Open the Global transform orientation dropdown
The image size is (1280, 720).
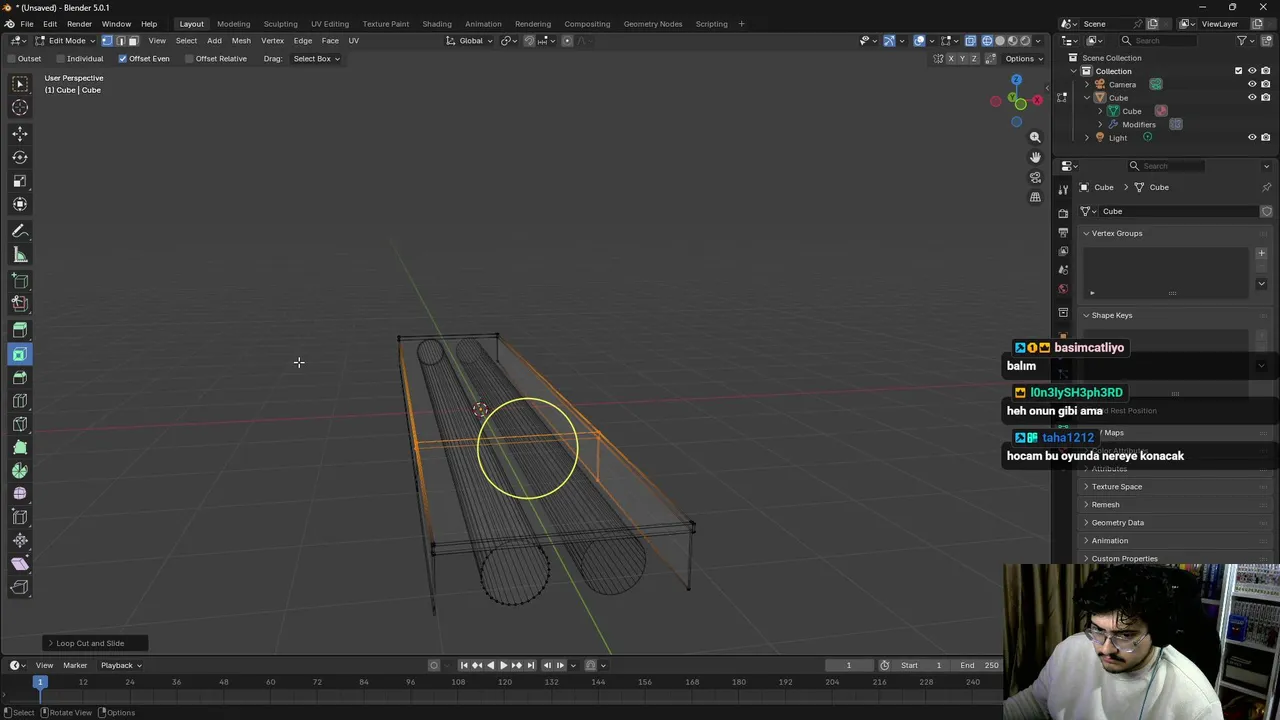(x=470, y=41)
